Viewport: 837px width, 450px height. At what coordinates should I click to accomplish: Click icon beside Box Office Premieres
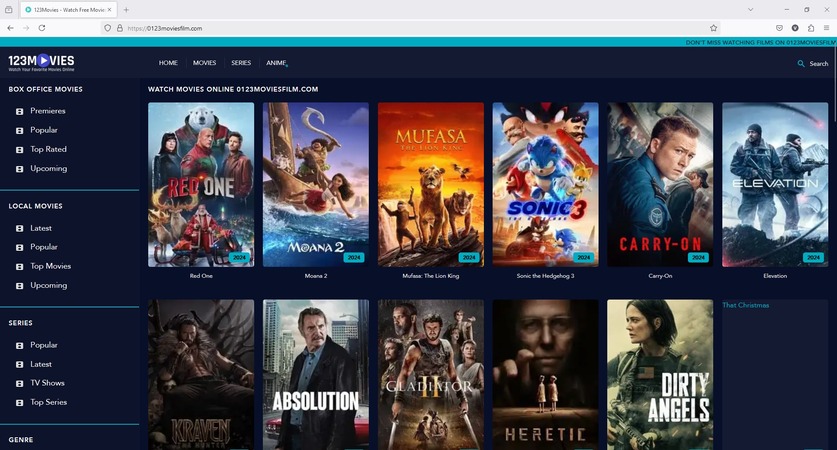20,111
